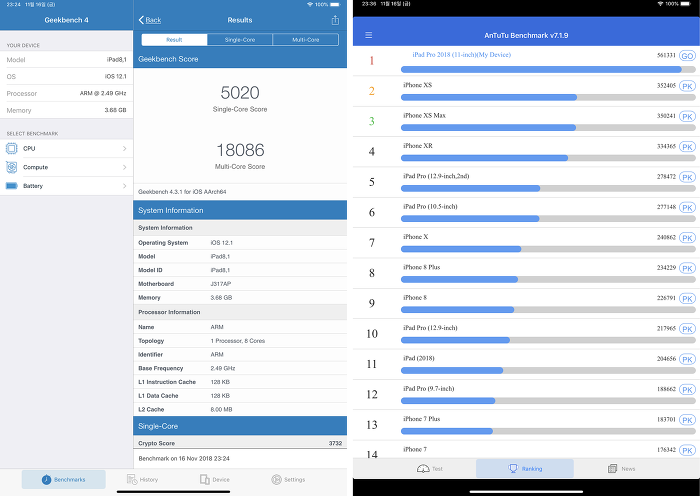Click the iPhone 7 Plus ranking entry
Image resolution: width=700 pixels, height=496 pixels.
click(x=526, y=425)
